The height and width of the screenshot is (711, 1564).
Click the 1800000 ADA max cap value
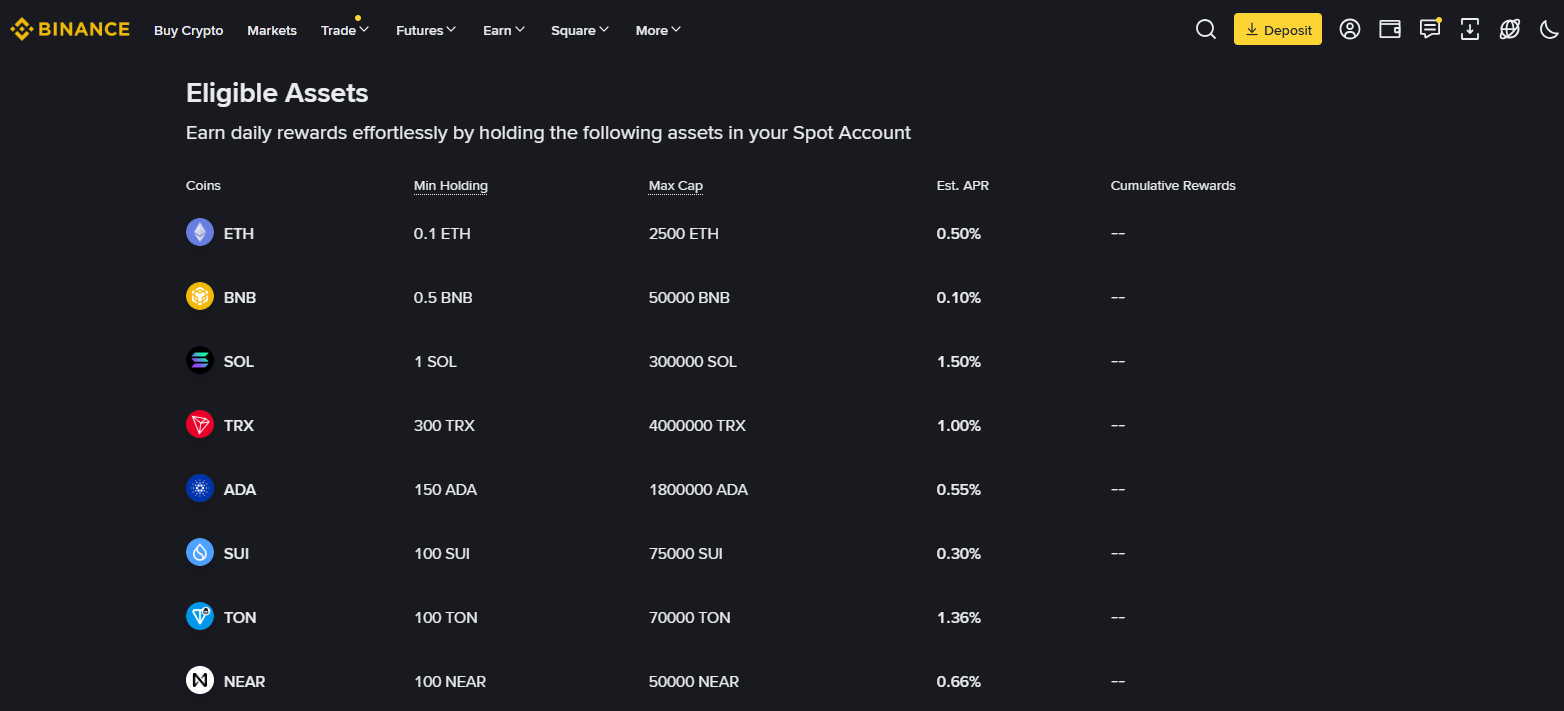coord(698,489)
